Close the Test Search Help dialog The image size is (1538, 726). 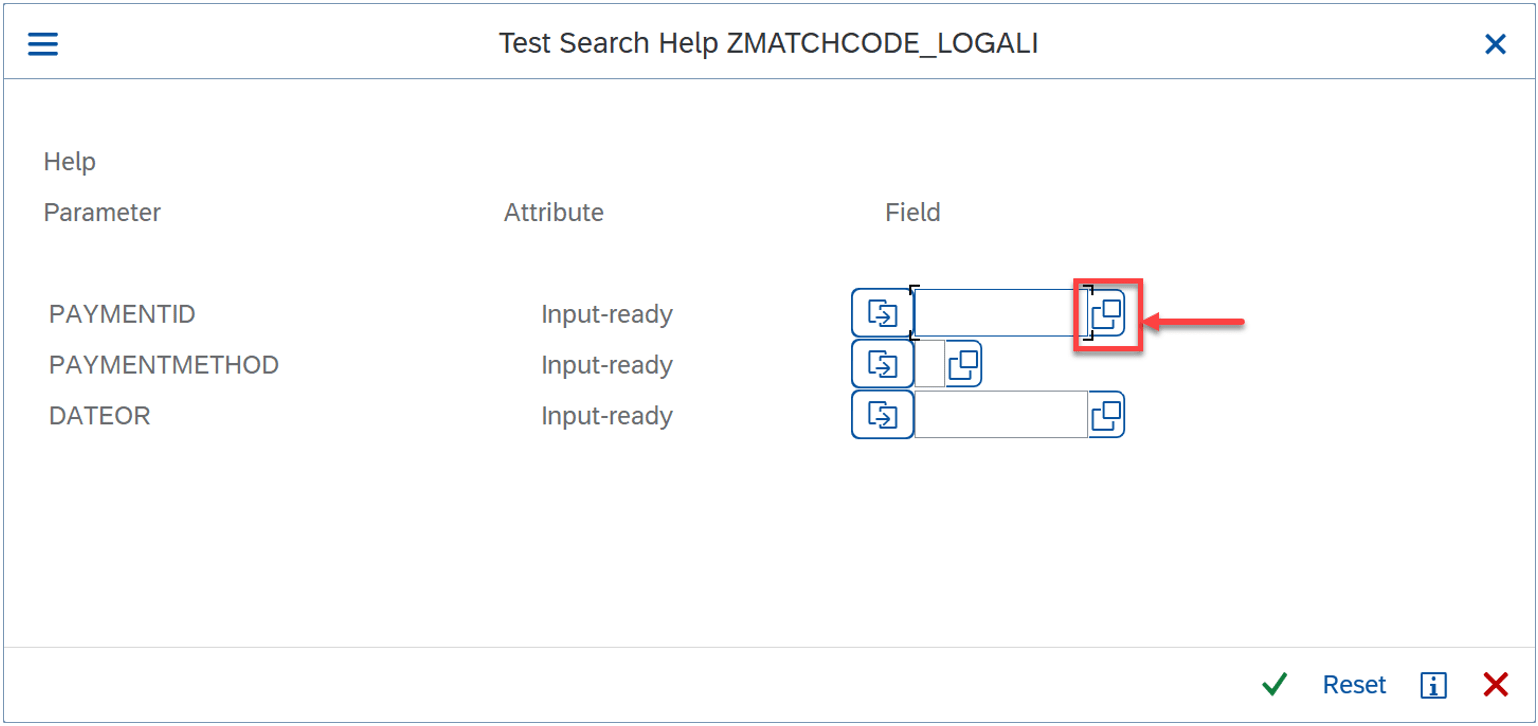(x=1495, y=43)
